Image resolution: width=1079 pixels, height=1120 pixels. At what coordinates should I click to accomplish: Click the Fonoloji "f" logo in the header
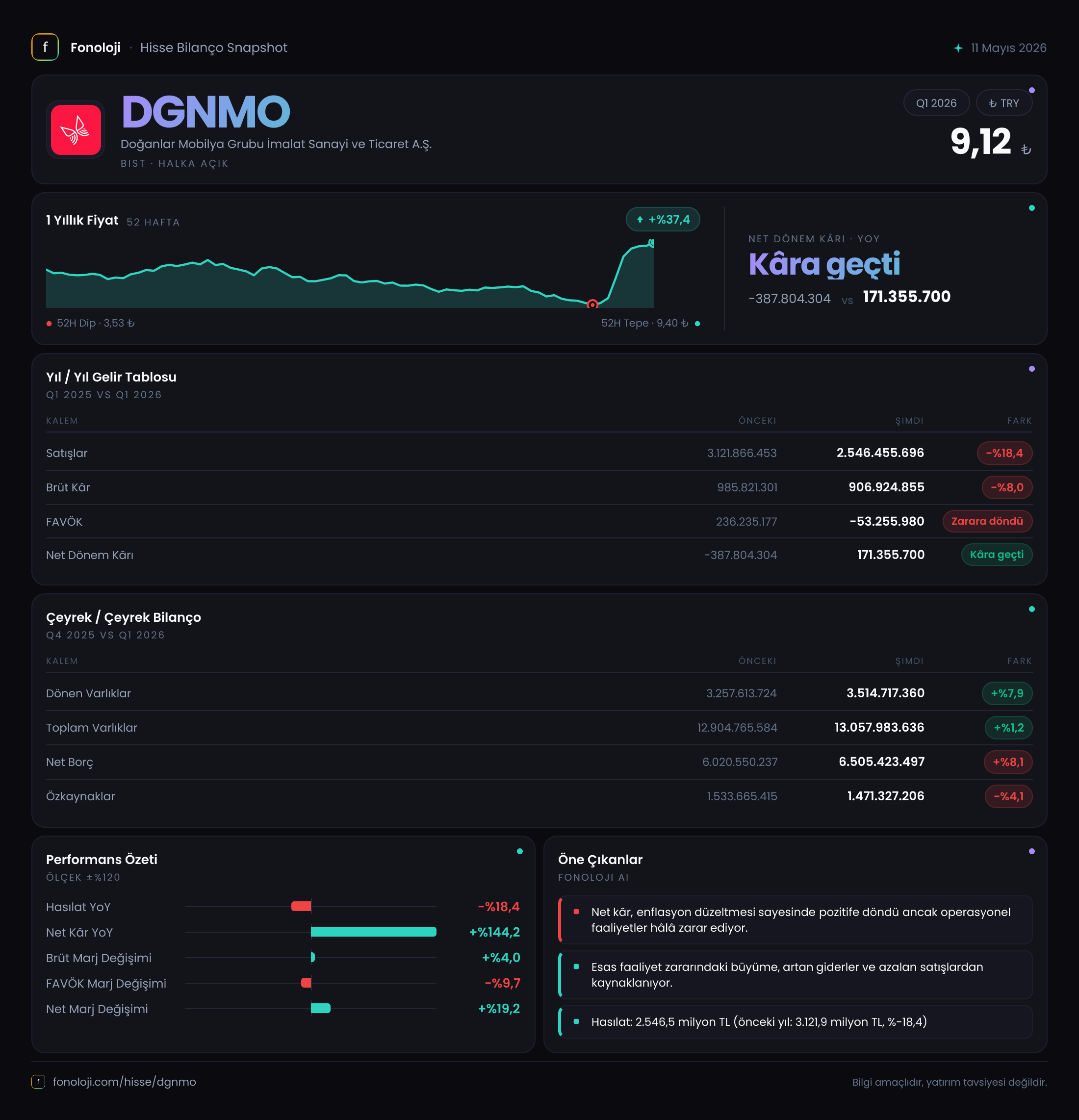click(x=45, y=48)
